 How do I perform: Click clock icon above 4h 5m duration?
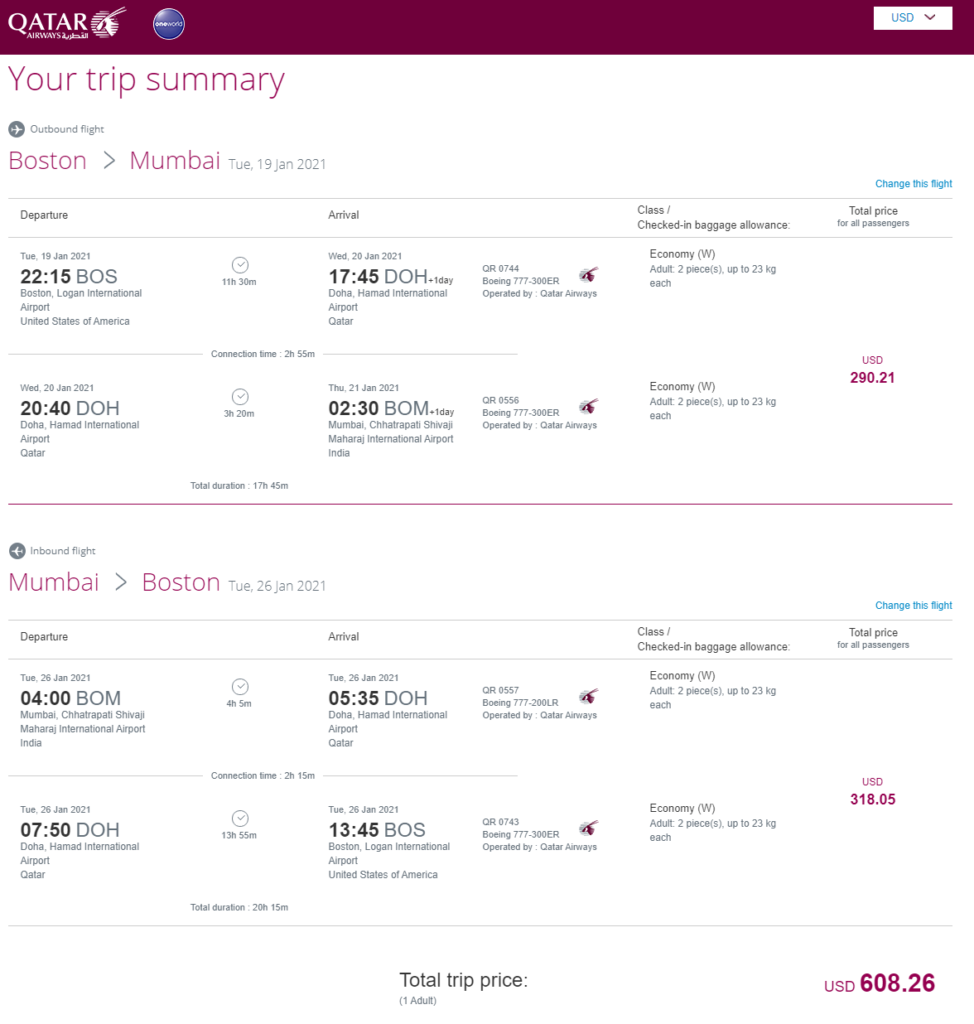coord(240,687)
